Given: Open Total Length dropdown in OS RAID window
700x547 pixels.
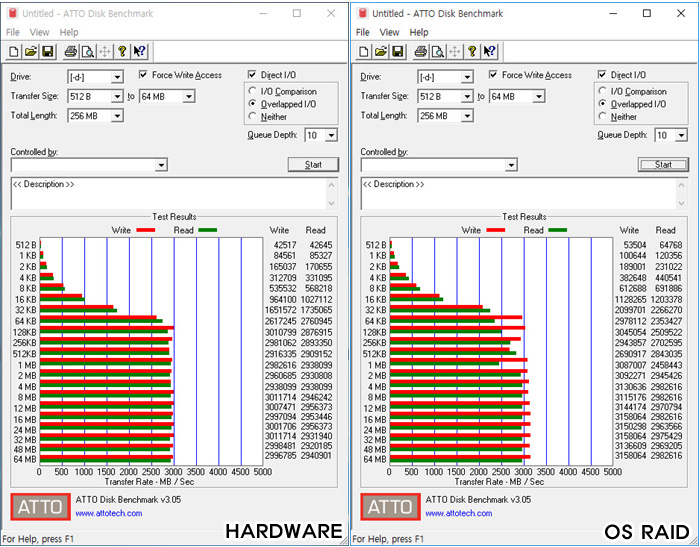Looking at the screenshot, I should [467, 116].
